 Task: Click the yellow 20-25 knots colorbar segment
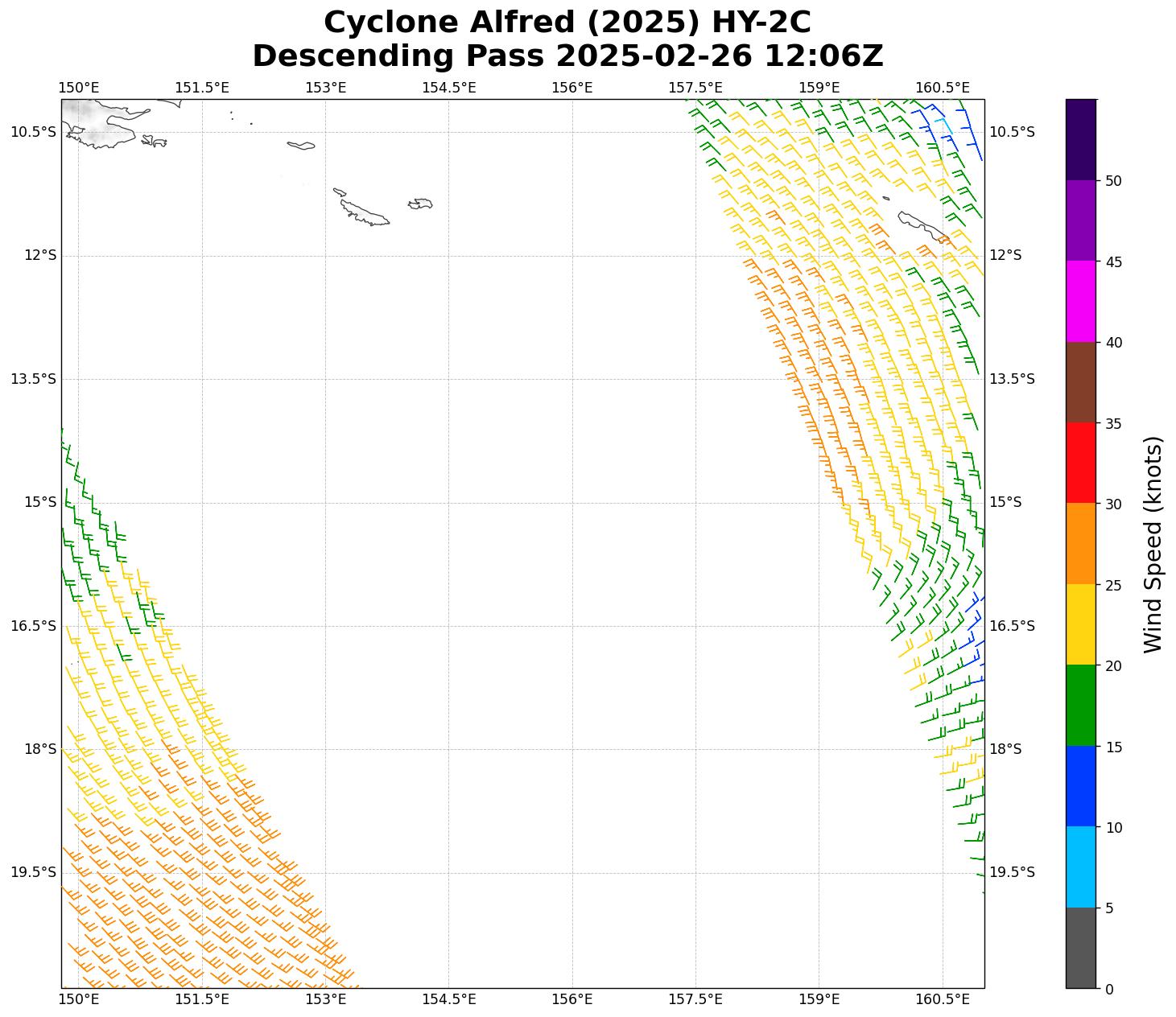(x=1080, y=624)
